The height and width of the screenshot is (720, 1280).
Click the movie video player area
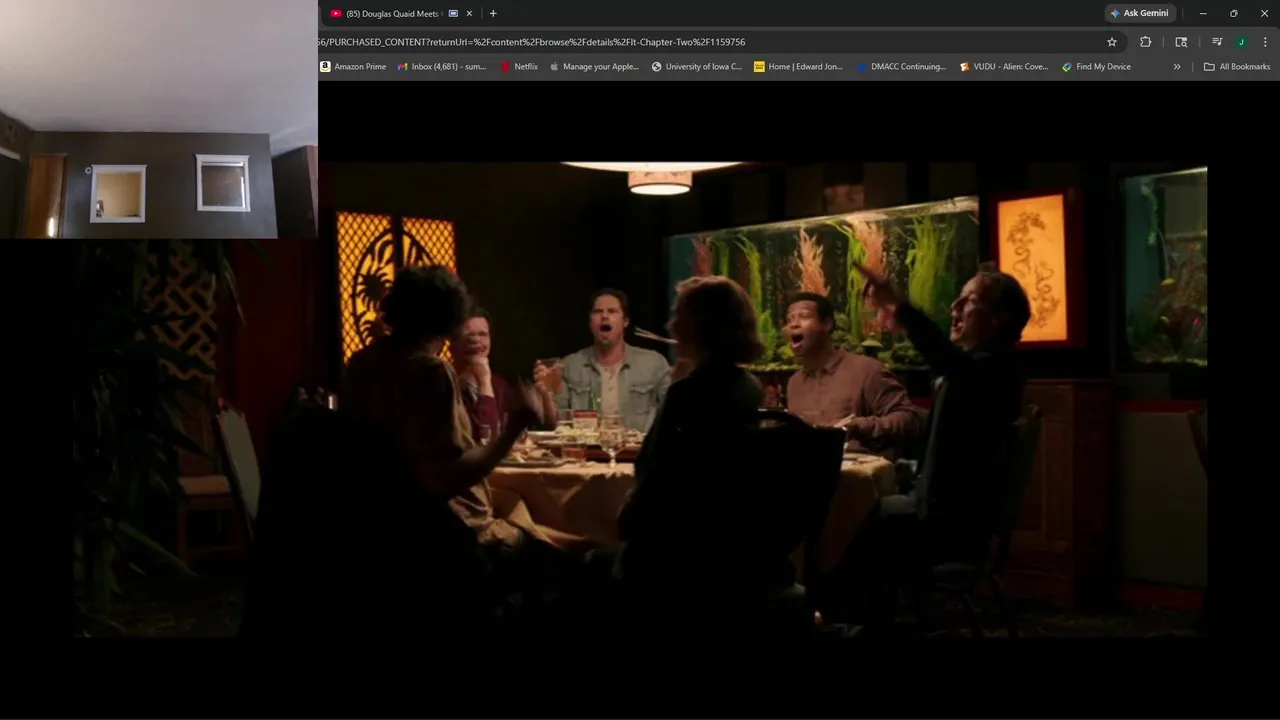coord(640,400)
